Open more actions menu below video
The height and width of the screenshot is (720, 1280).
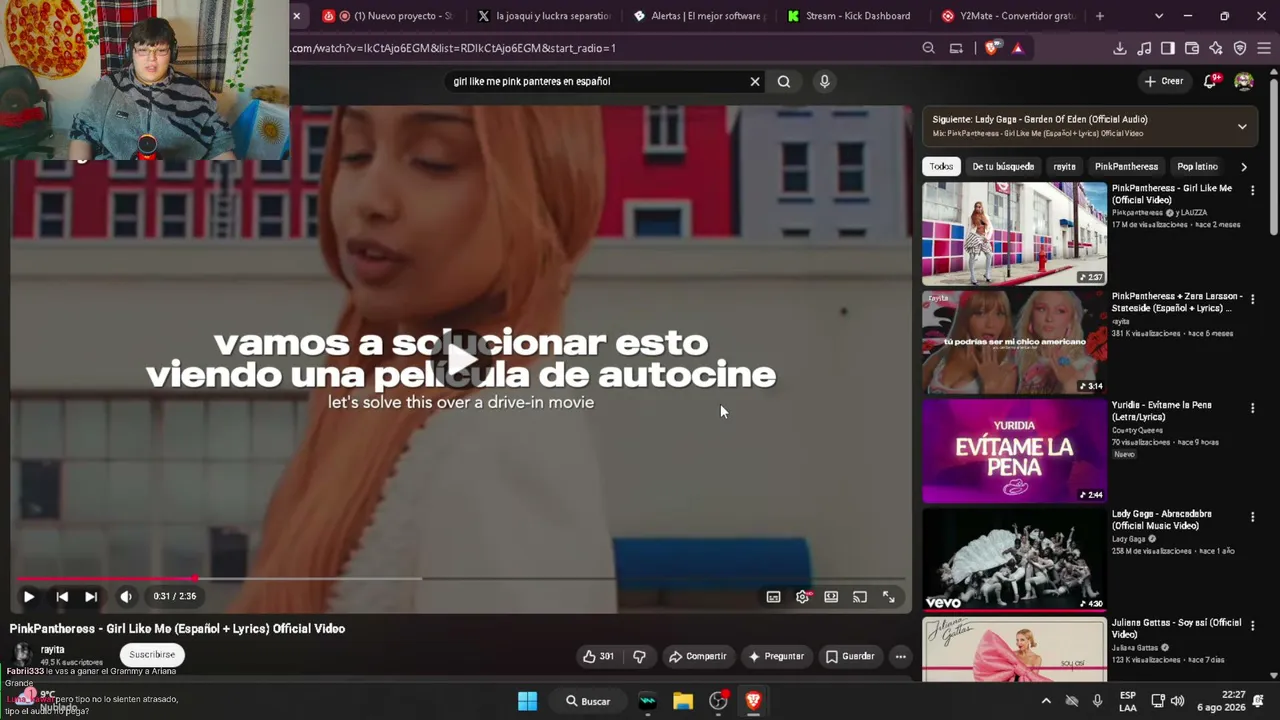click(901, 656)
